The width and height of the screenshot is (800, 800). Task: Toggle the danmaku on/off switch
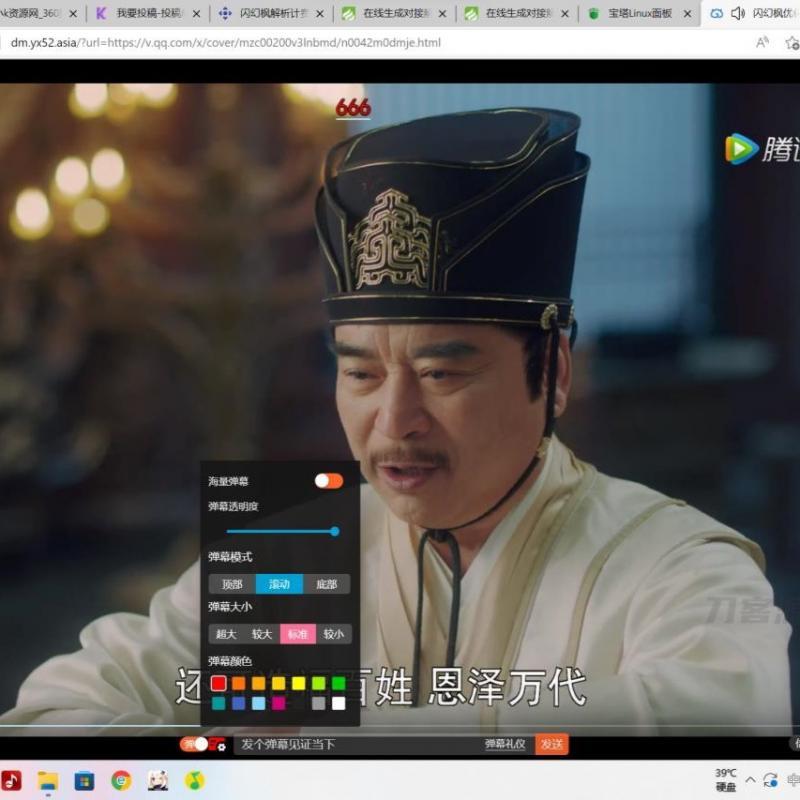click(x=195, y=744)
